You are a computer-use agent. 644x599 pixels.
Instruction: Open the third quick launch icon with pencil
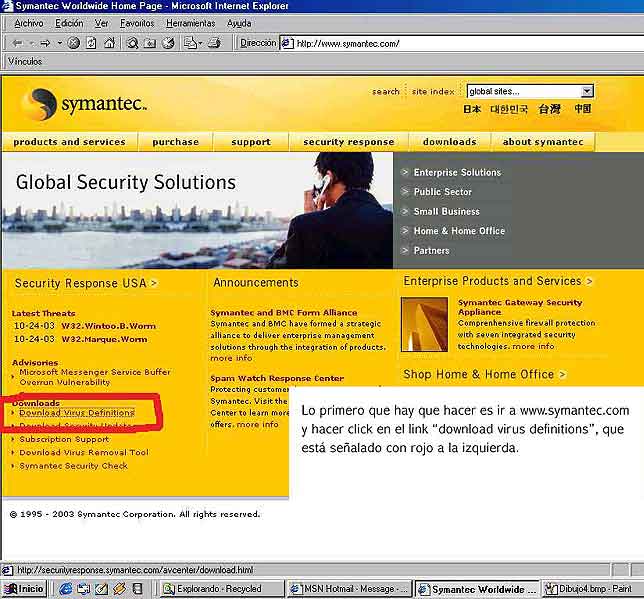click(101, 589)
